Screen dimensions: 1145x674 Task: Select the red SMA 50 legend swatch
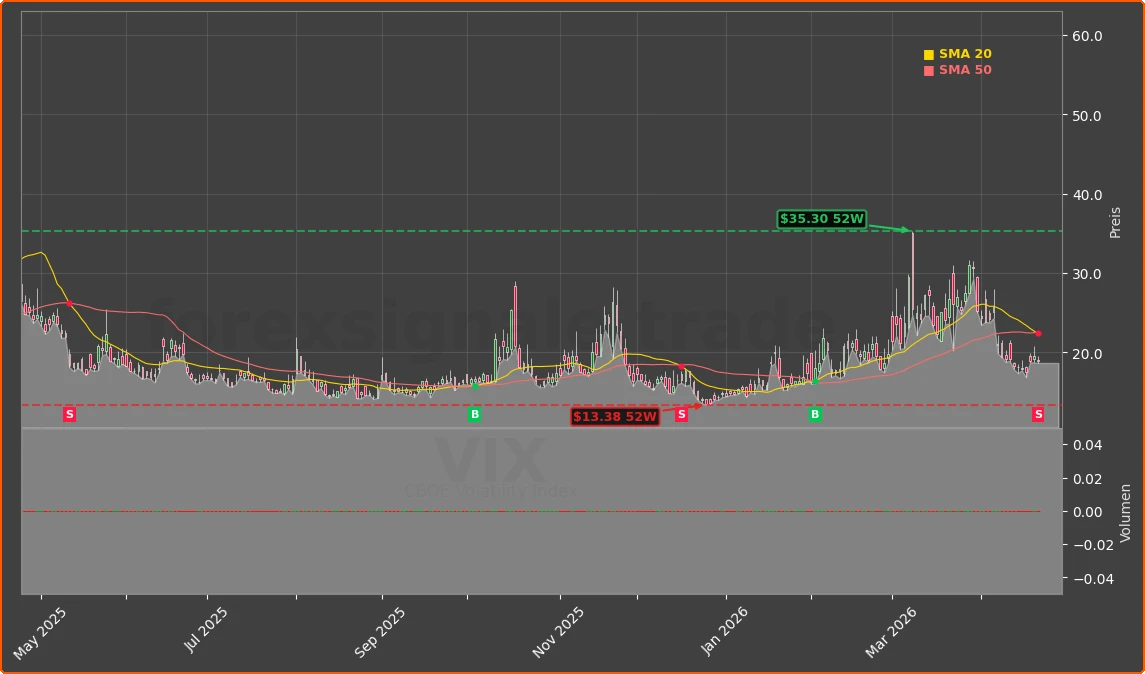coord(929,71)
